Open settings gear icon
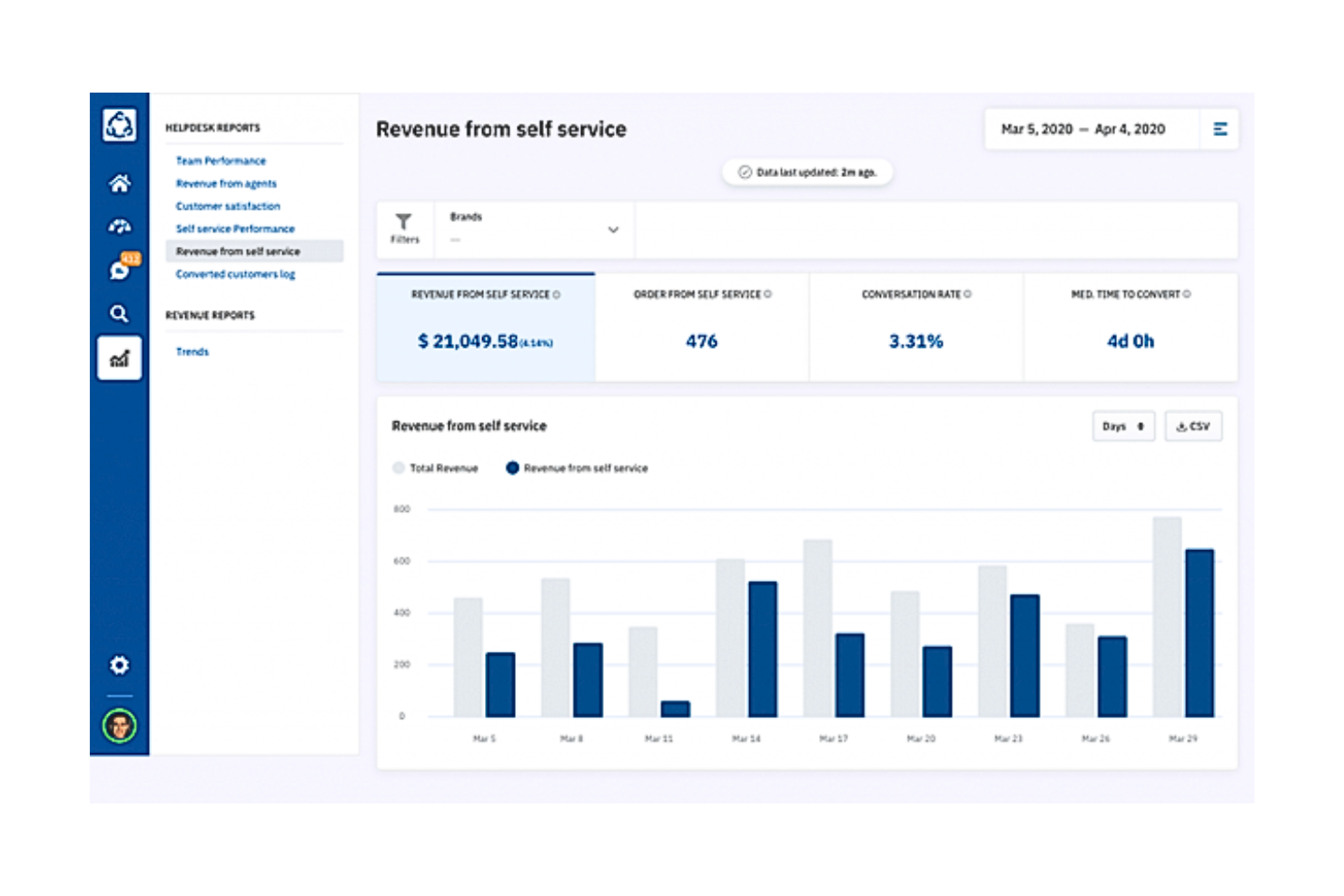This screenshot has height=896, width=1344. tap(119, 665)
